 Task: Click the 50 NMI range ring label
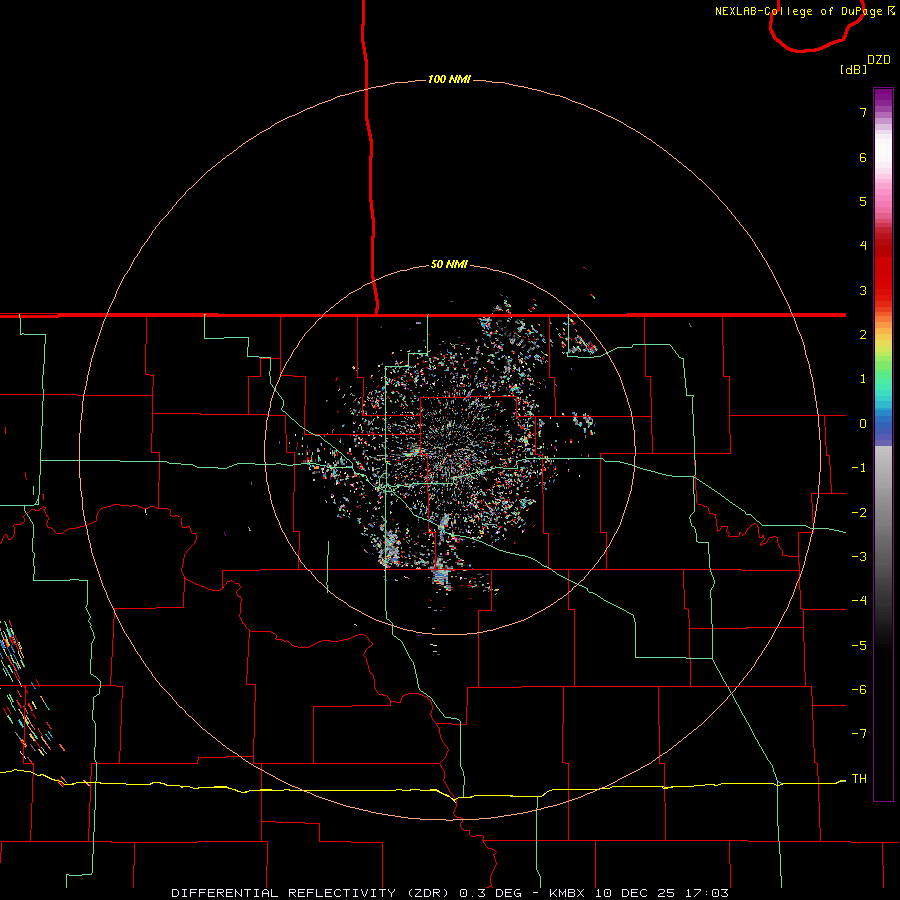pos(449,264)
